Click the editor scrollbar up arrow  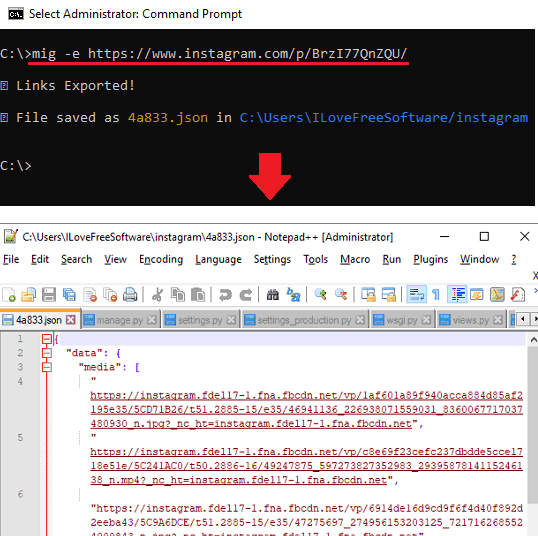533,339
